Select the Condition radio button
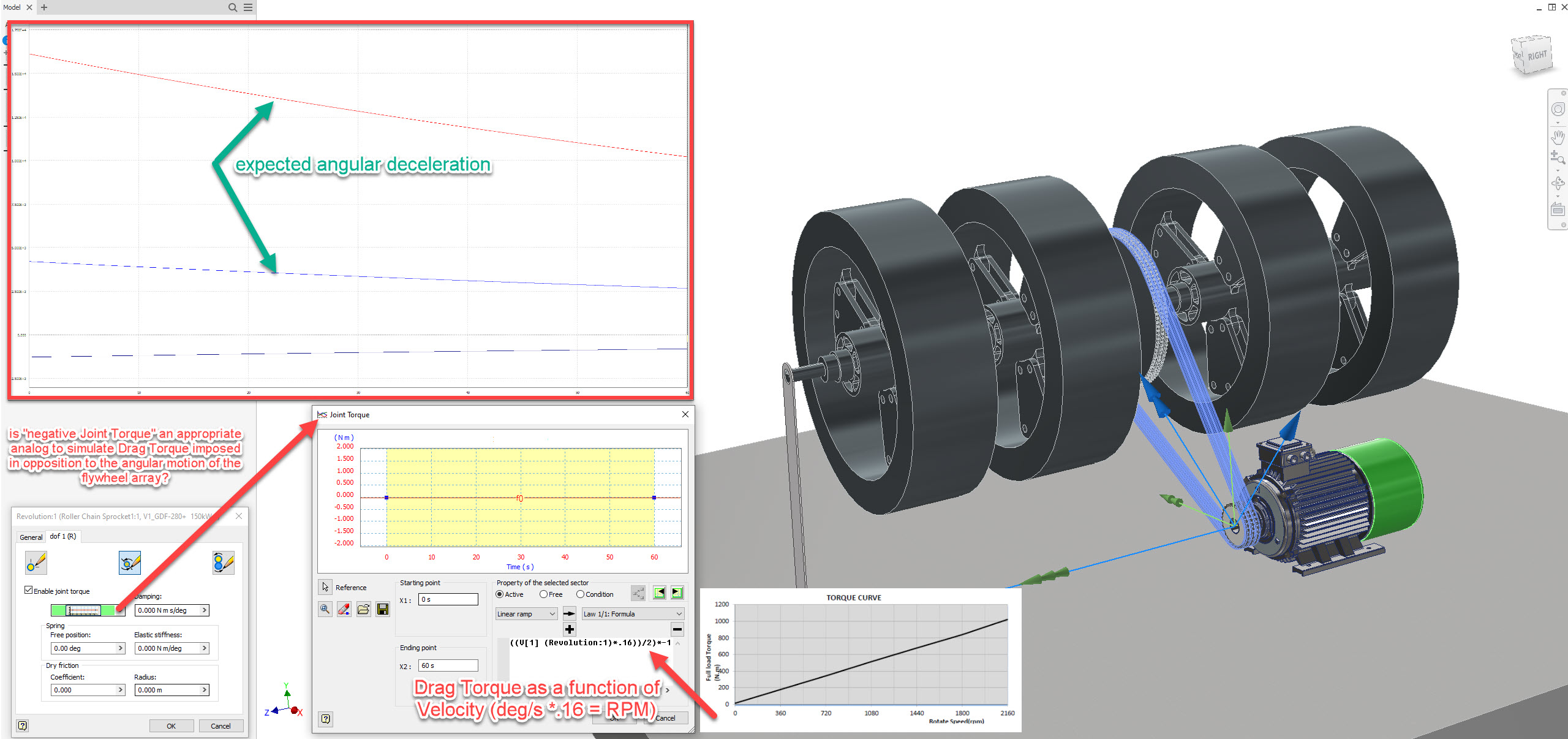 [580, 594]
